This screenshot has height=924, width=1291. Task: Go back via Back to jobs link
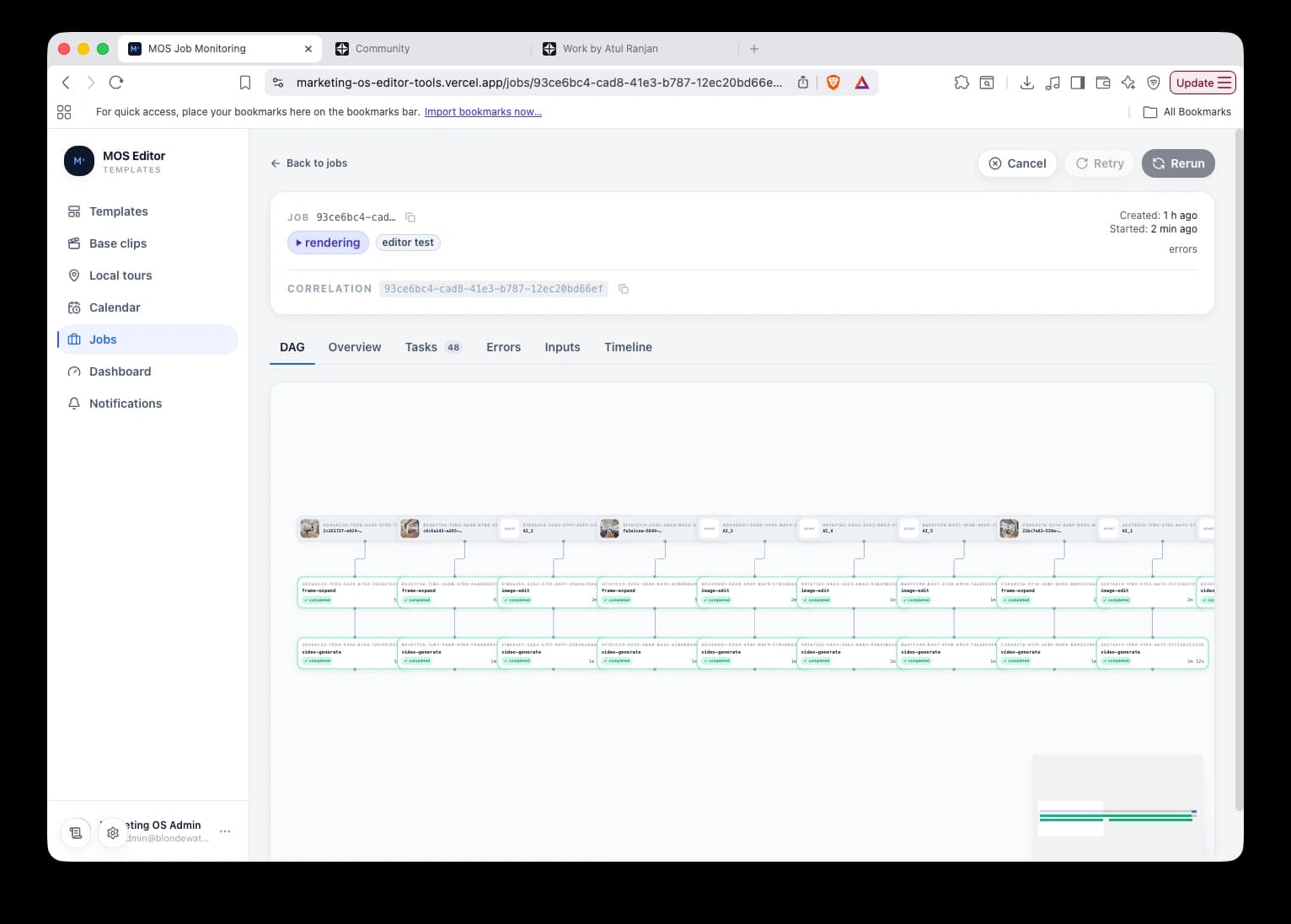(x=308, y=163)
